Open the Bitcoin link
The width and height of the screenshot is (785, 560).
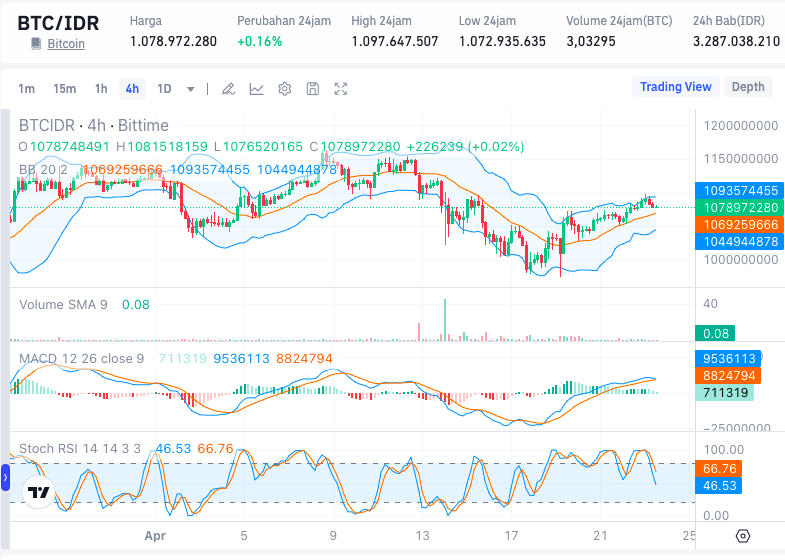pos(66,44)
